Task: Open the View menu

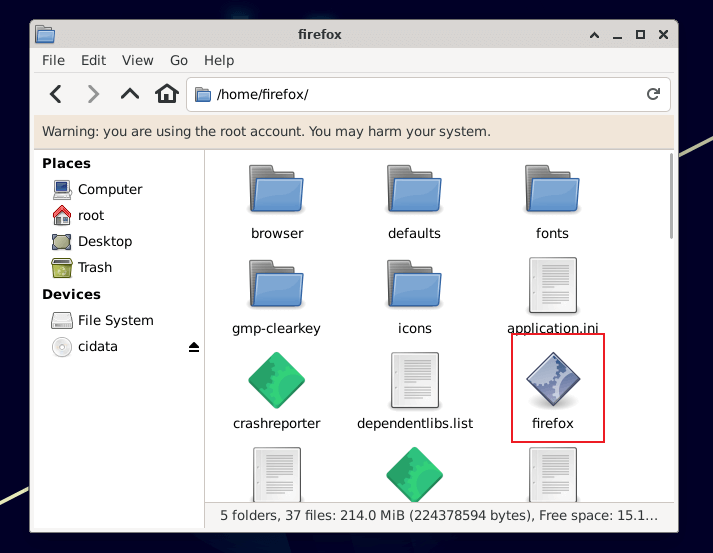Action: (x=137, y=60)
